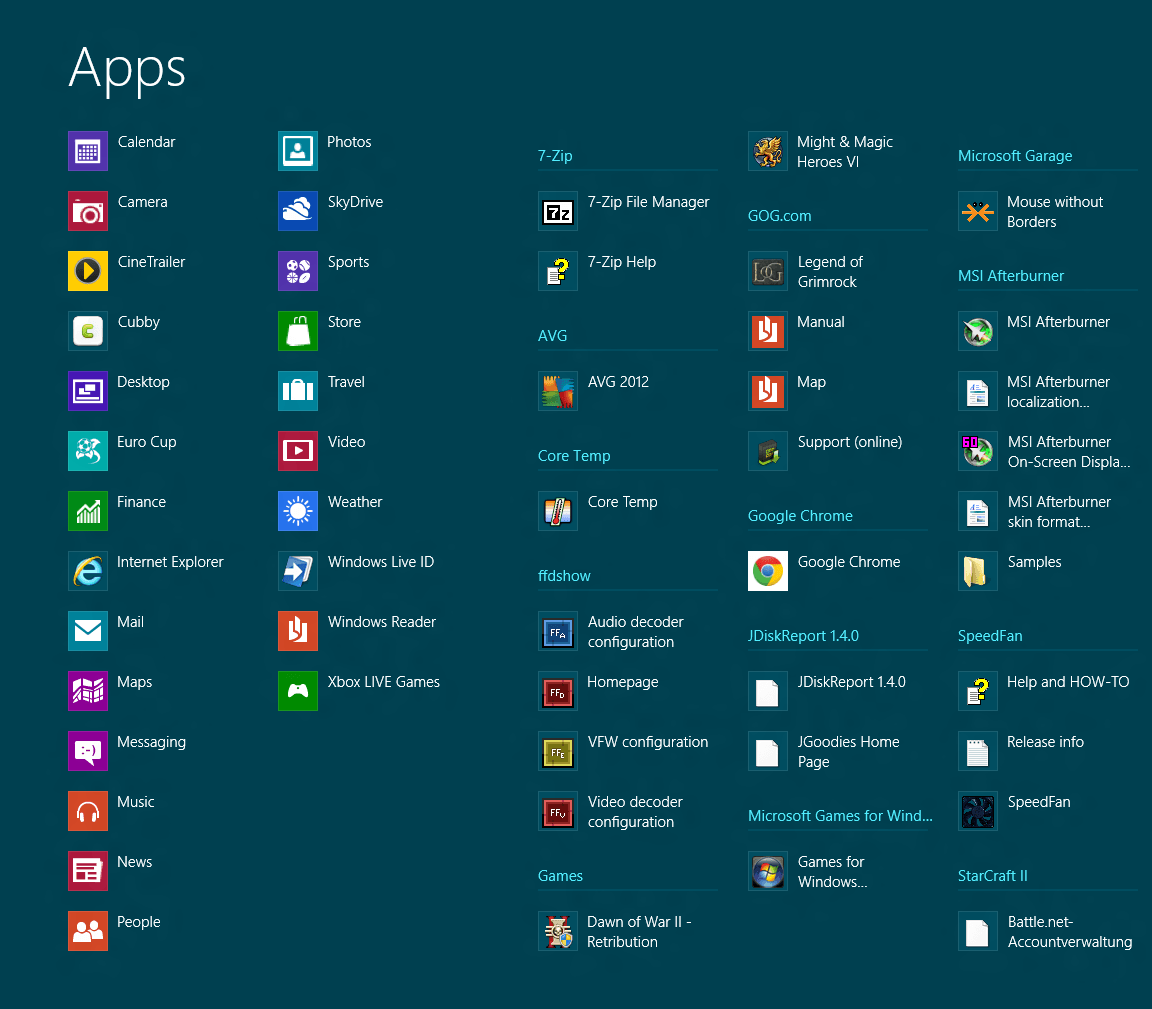The height and width of the screenshot is (1009, 1152).
Task: Launch the SpeedFan fan icon
Action: point(978,811)
